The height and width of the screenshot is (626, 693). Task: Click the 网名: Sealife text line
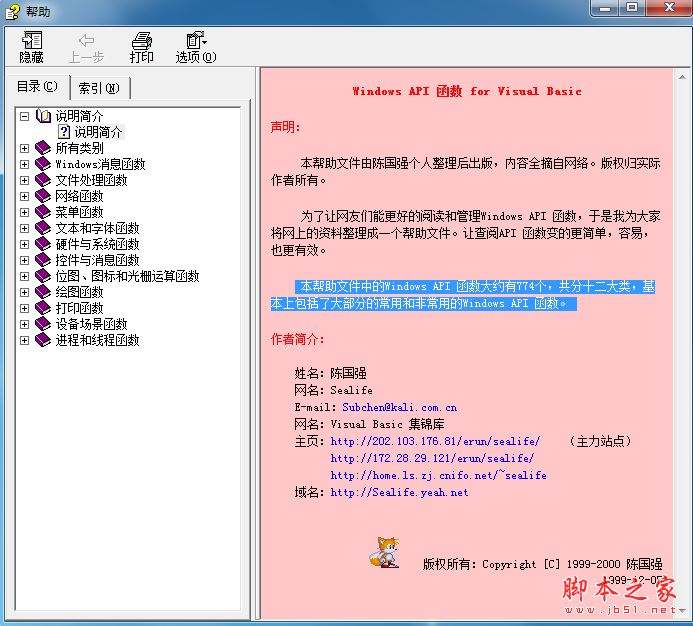click(x=333, y=390)
